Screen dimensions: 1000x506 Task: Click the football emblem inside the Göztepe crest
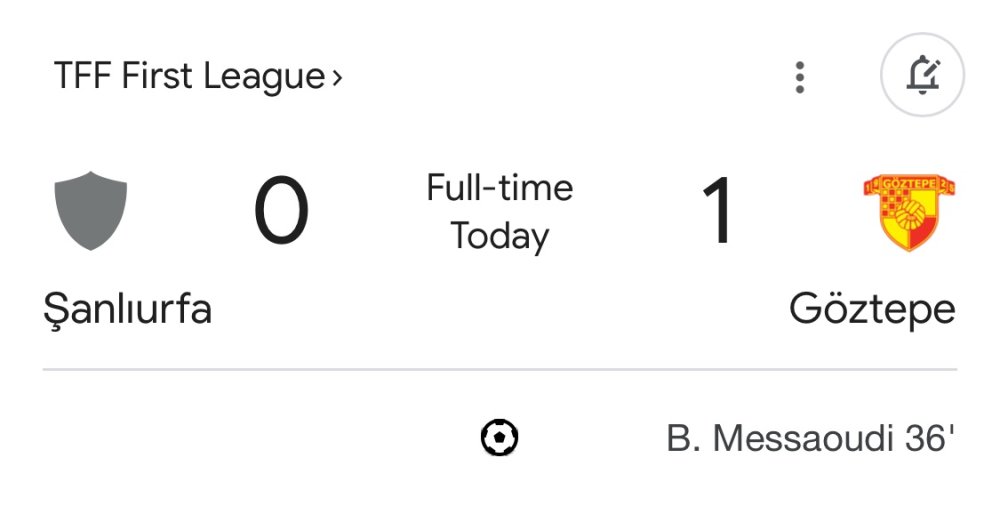point(909,217)
